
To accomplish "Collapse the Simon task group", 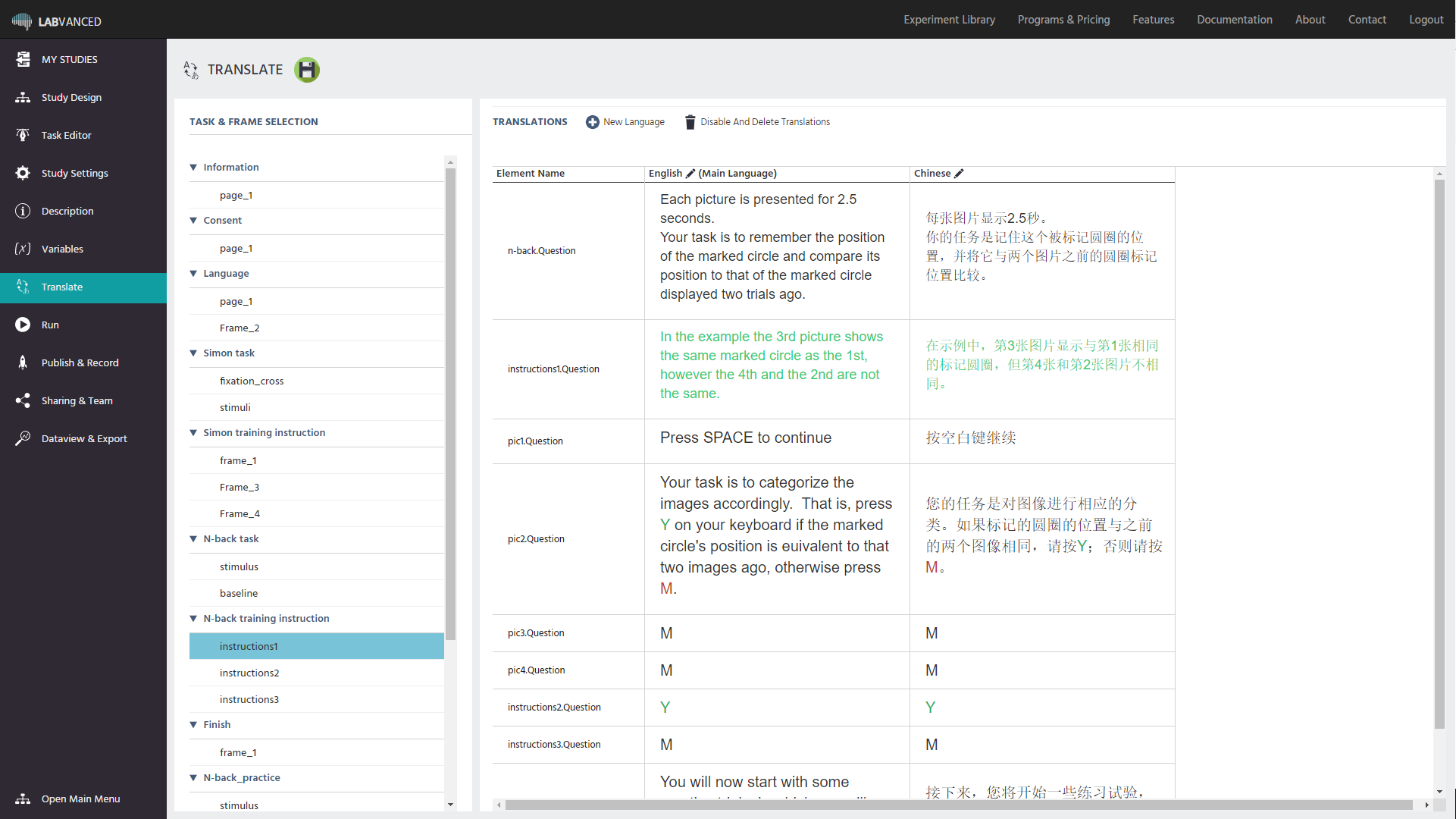I will click(x=193, y=353).
